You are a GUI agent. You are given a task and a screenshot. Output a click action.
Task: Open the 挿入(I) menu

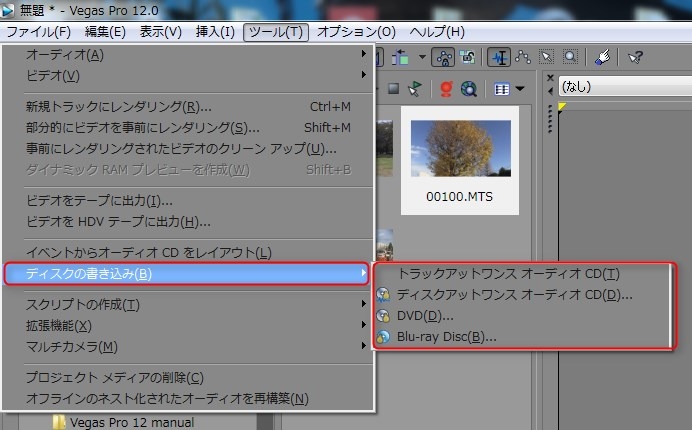[x=215, y=32]
